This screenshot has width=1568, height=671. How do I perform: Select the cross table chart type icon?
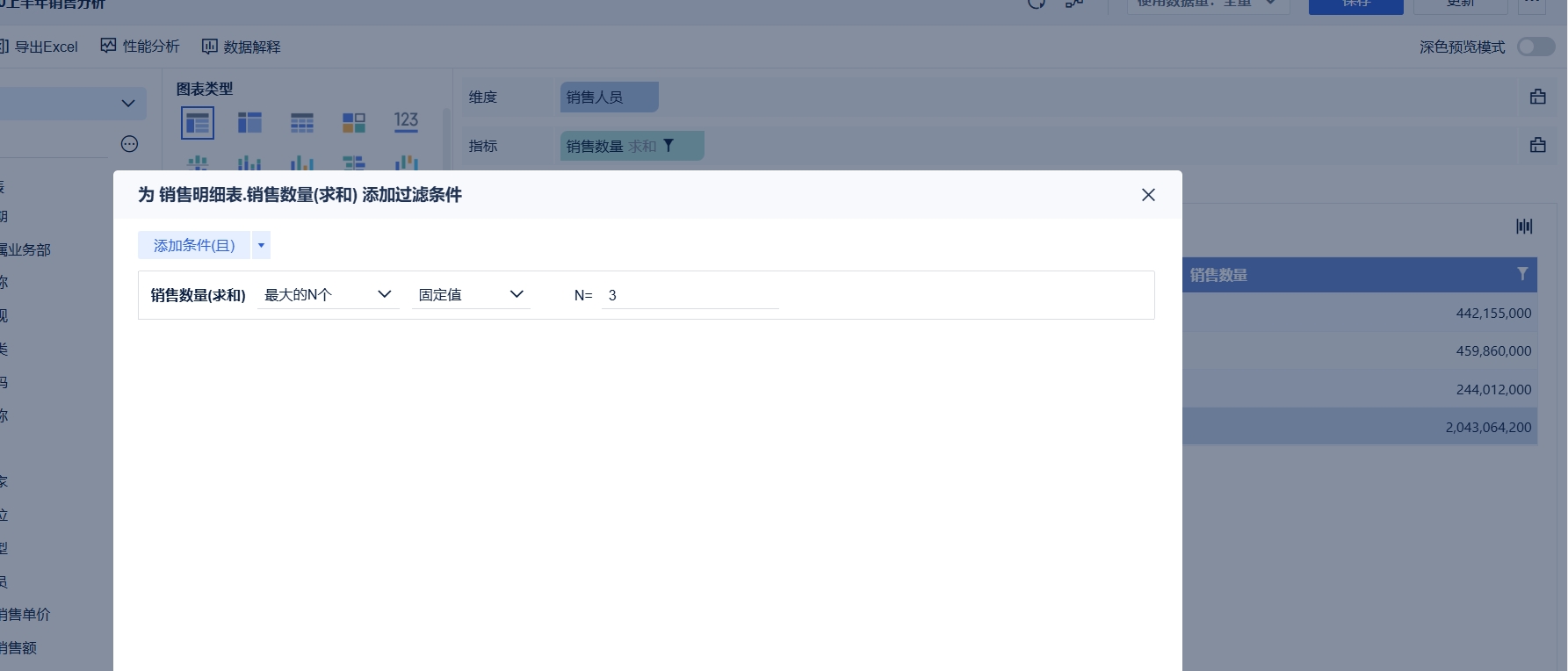[x=249, y=123]
